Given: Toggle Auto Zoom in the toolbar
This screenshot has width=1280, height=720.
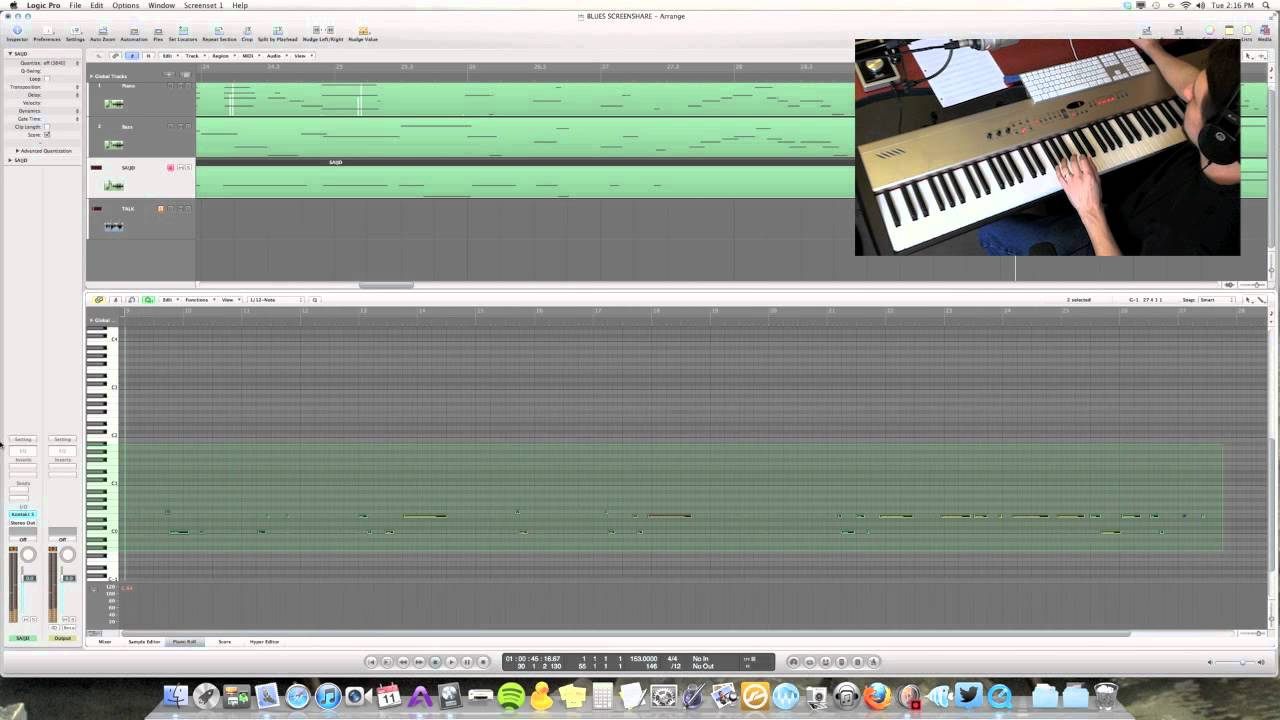Looking at the screenshot, I should pos(103,31).
